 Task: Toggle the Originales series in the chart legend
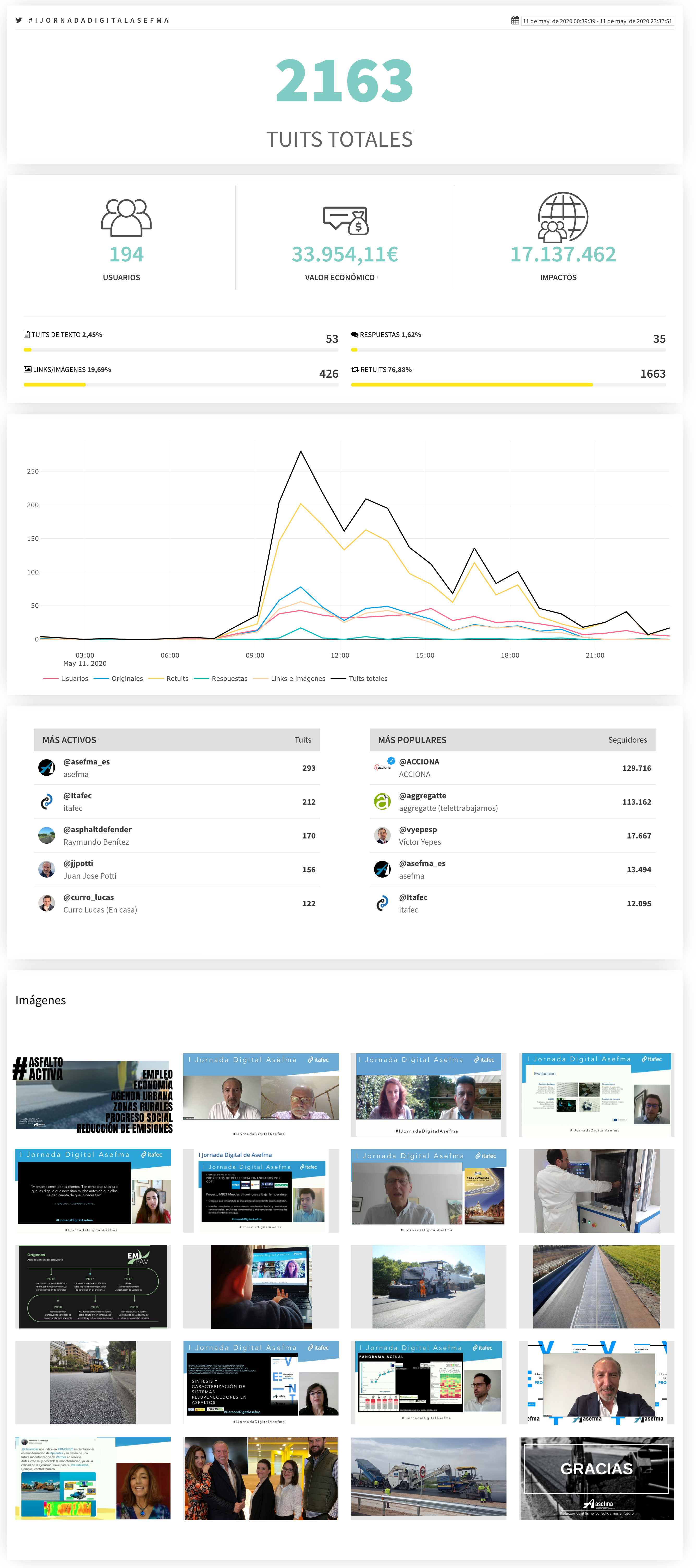tap(118, 679)
